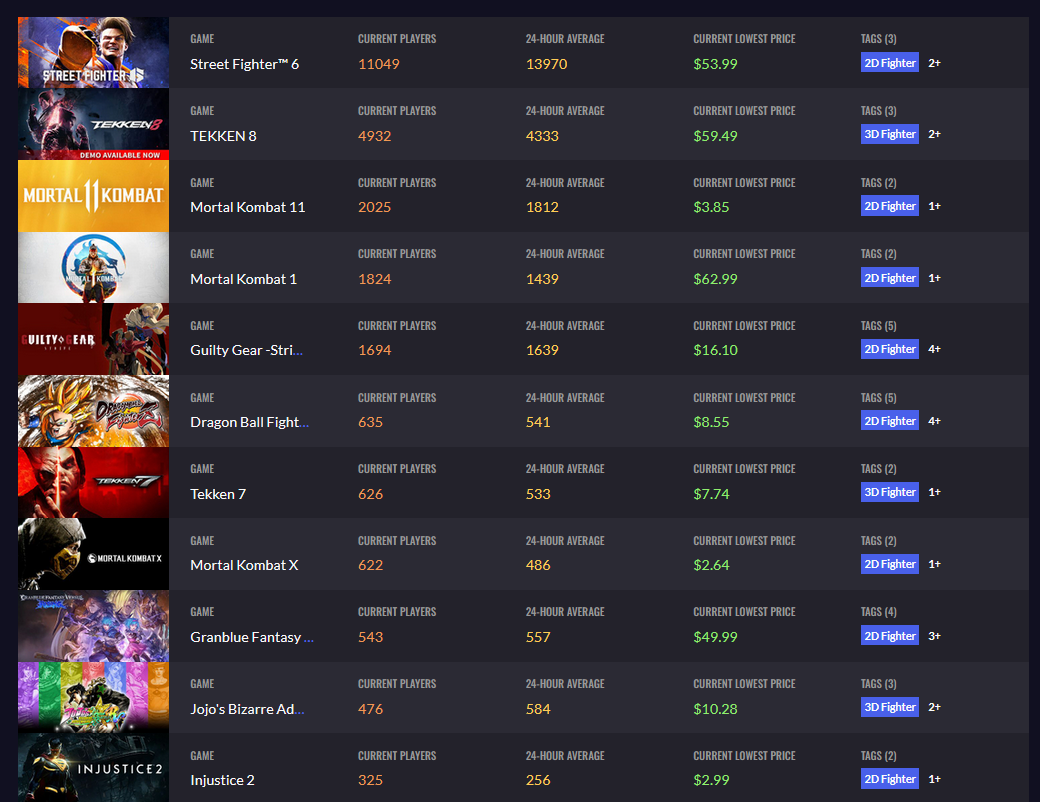Open the Guilty Gear -Stri... title
This screenshot has height=802, width=1040.
[x=246, y=350]
